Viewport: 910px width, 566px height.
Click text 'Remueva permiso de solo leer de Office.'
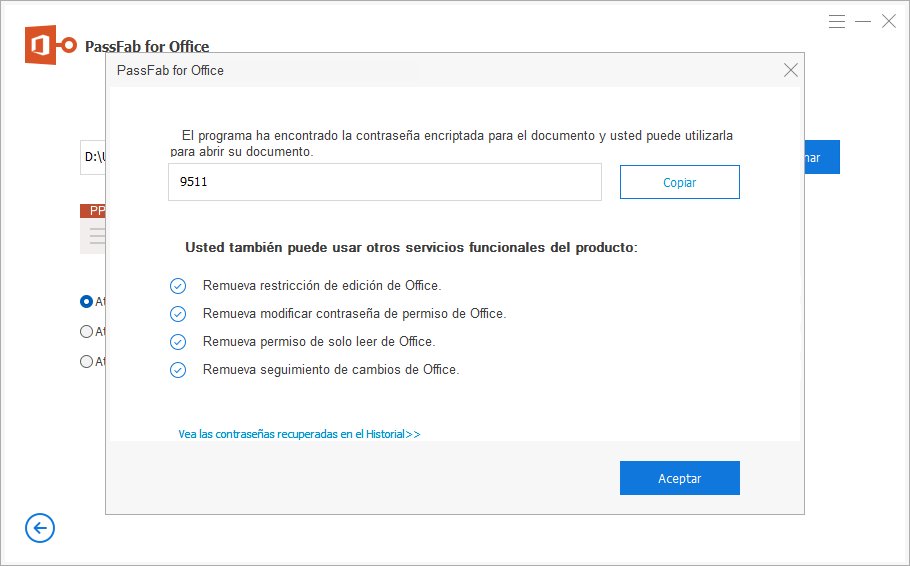(x=319, y=341)
